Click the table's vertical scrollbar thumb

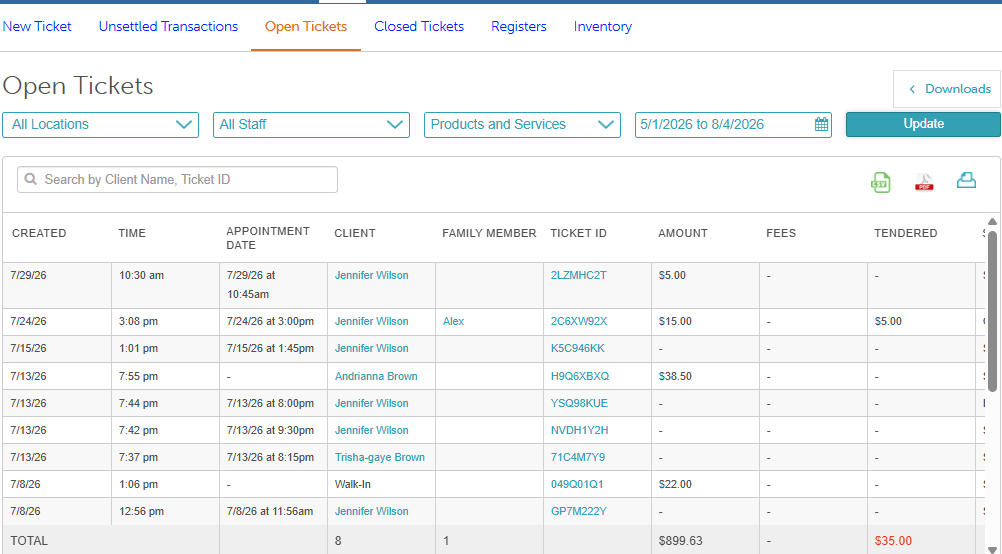[x=992, y=310]
